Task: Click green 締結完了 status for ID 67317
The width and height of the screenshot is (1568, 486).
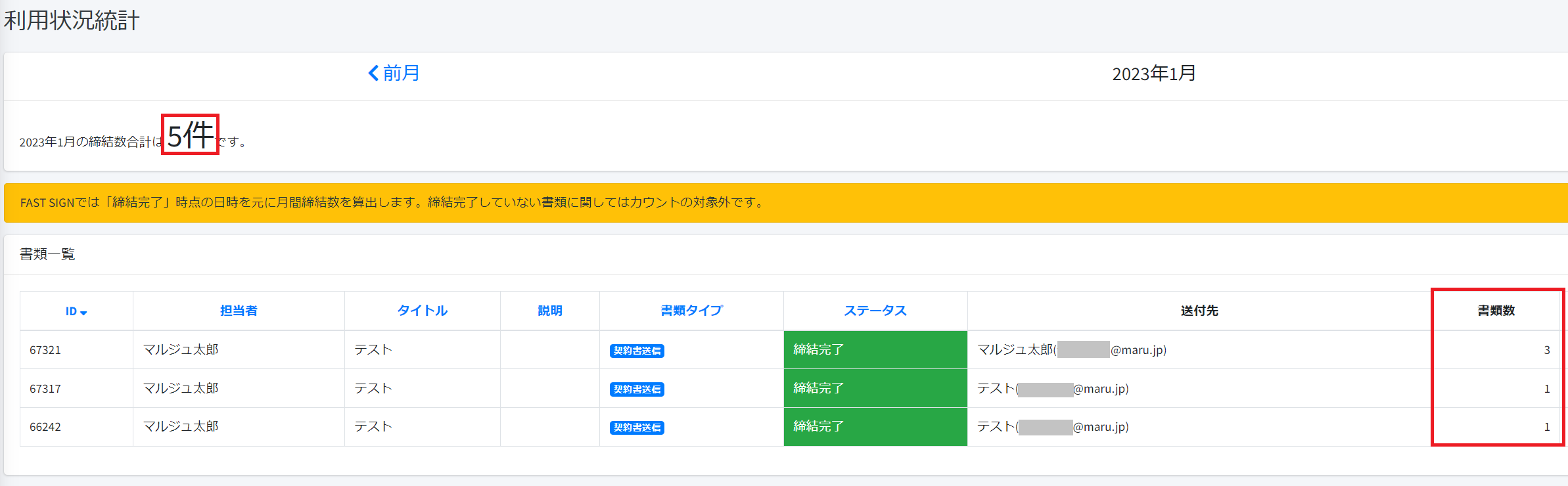Action: (875, 388)
